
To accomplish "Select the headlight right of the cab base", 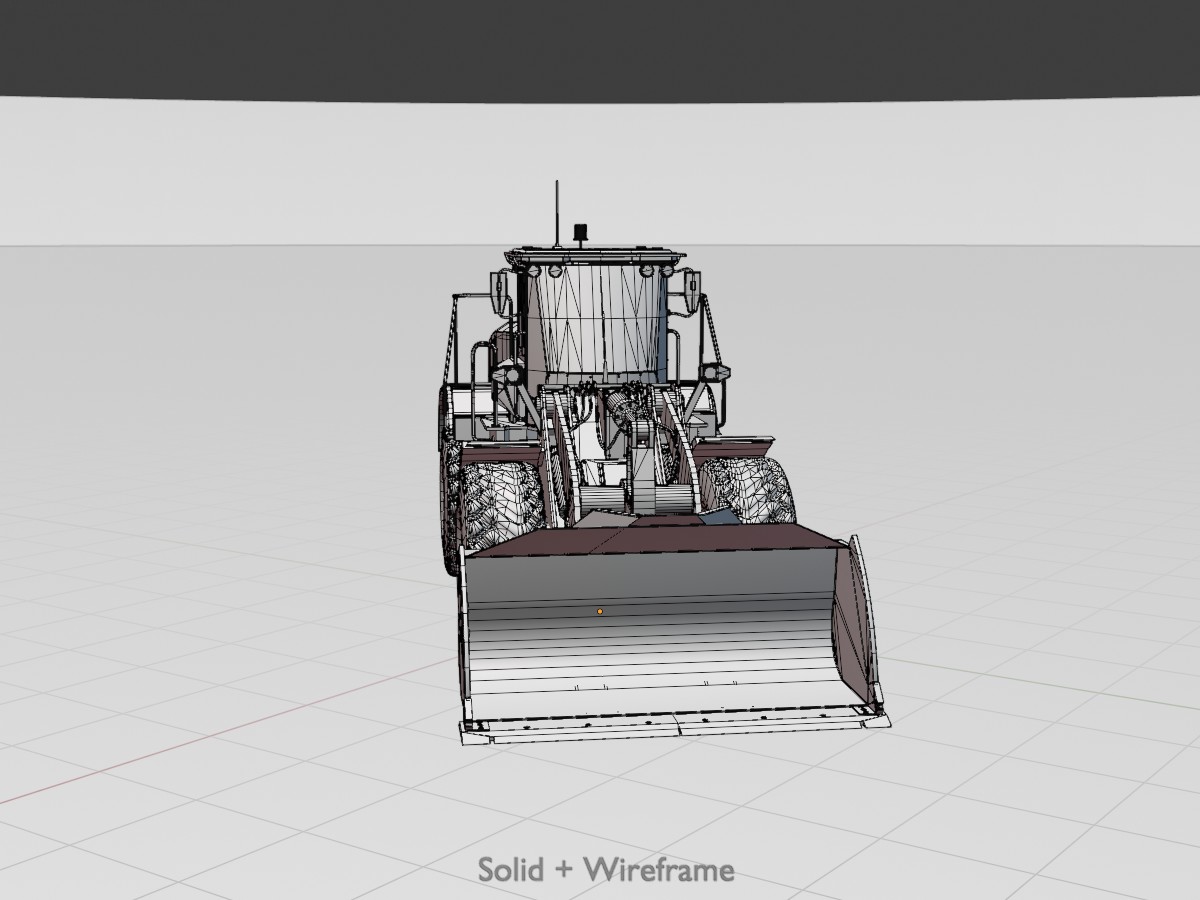I will pyautogui.click(x=716, y=372).
